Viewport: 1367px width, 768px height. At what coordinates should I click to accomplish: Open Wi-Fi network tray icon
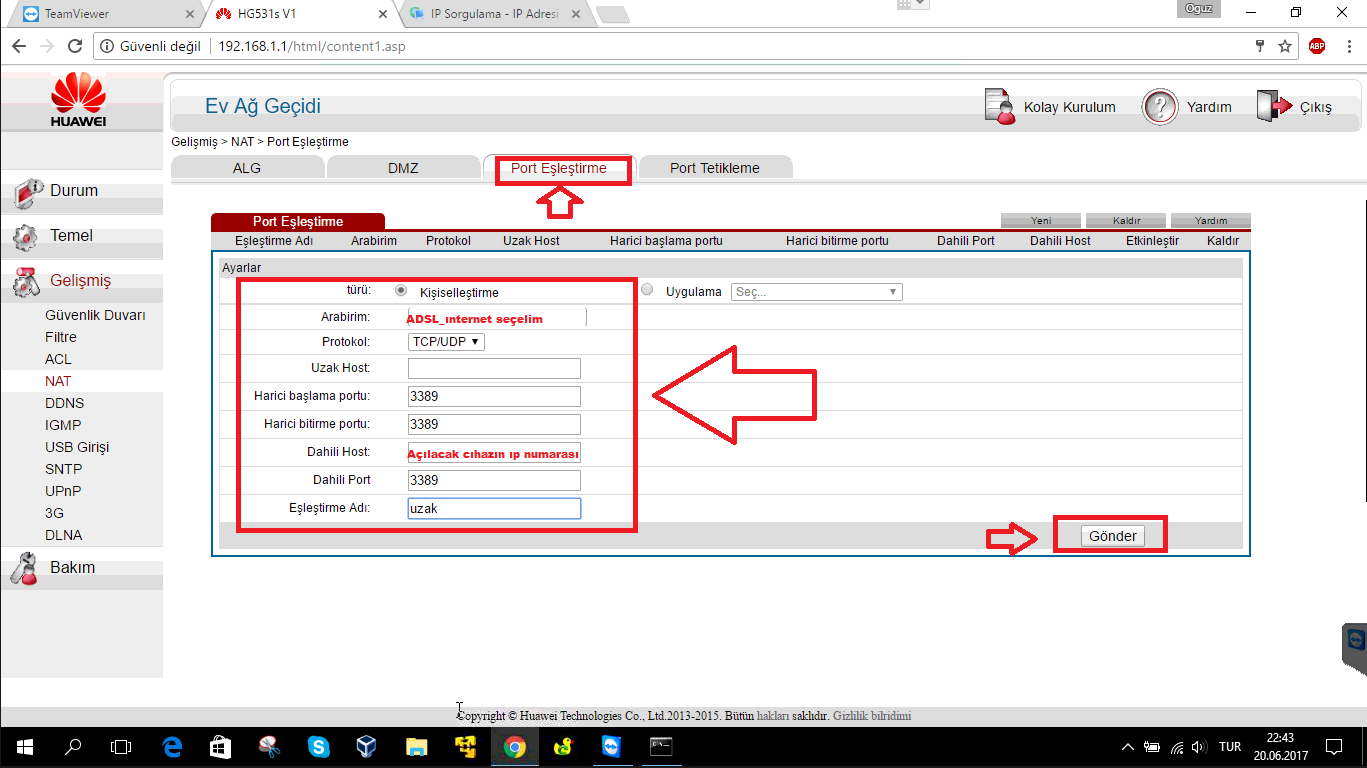1176,747
